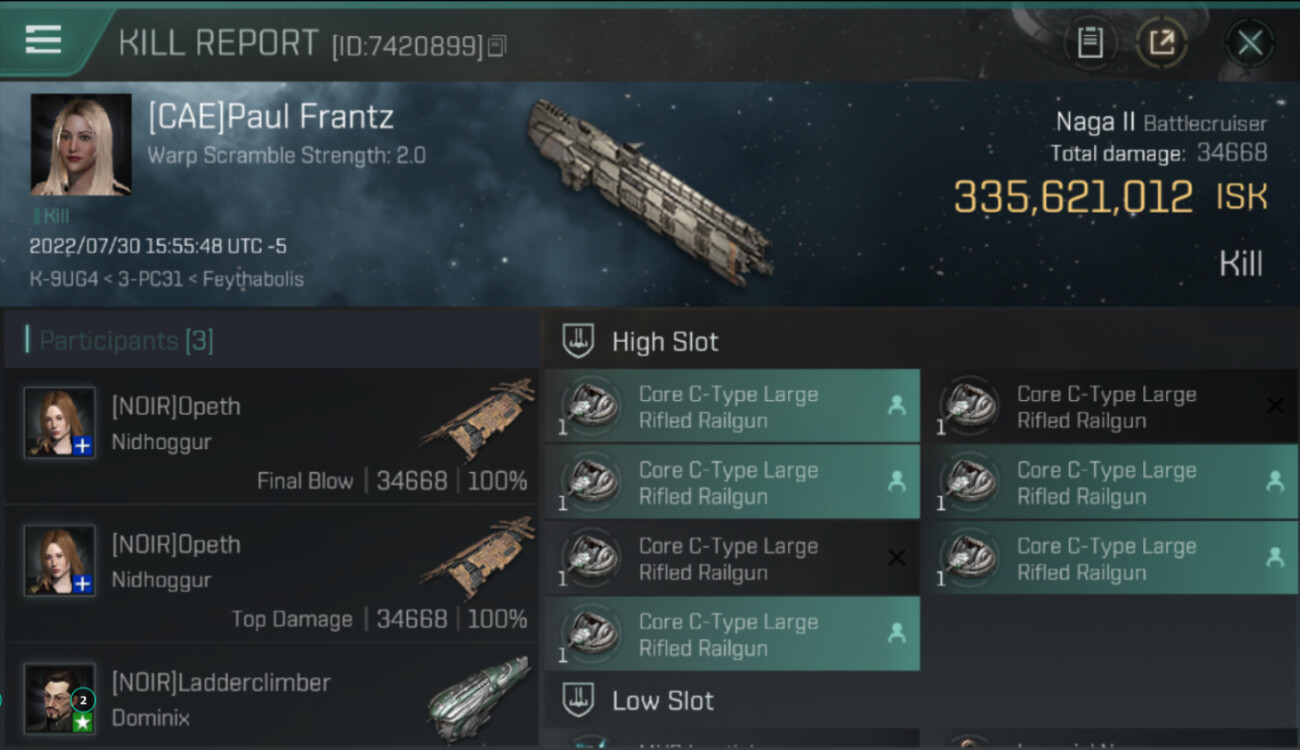
Task: Copy the kill report ID
Action: [497, 46]
